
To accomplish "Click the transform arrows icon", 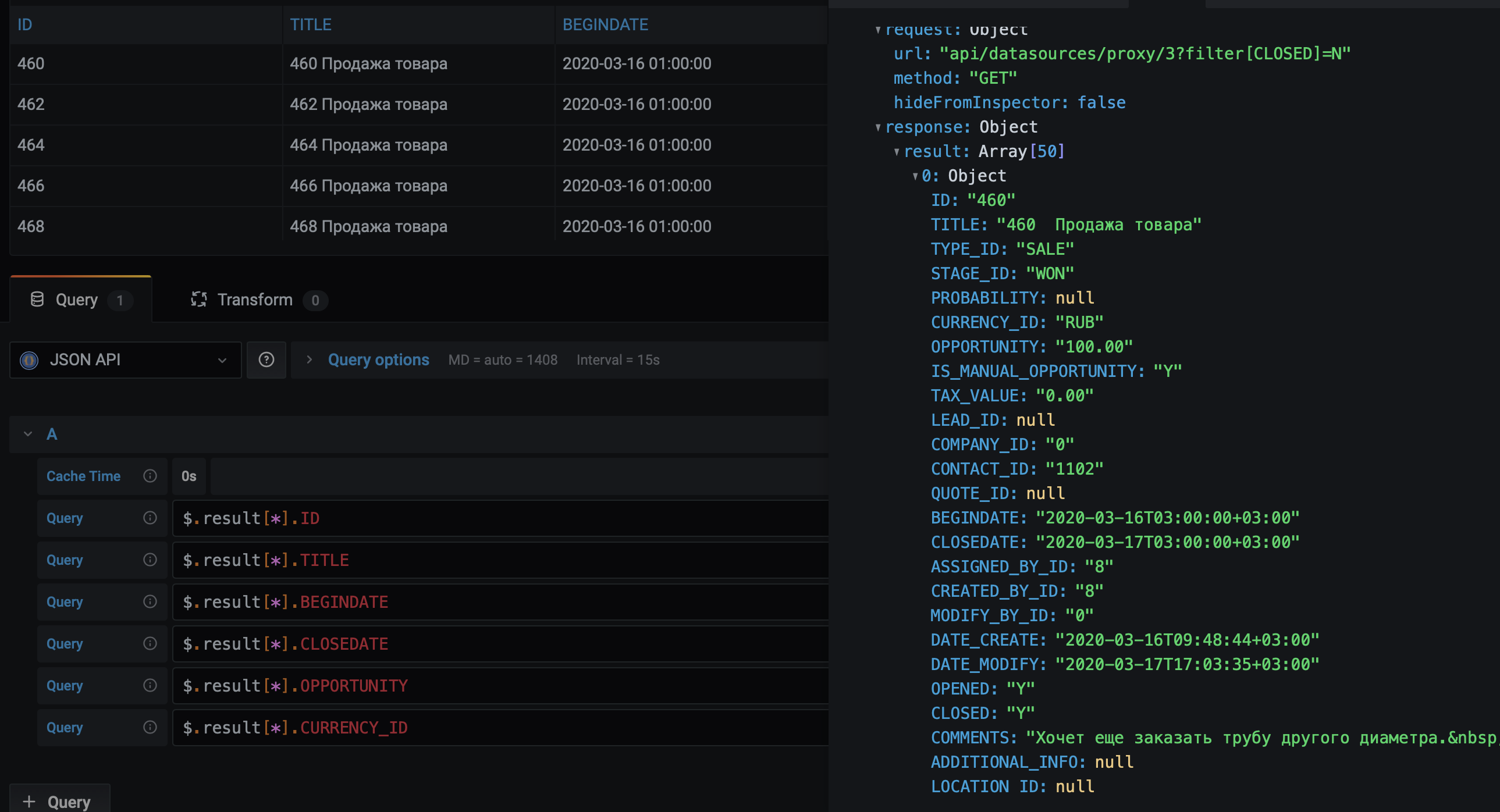I will point(199,299).
